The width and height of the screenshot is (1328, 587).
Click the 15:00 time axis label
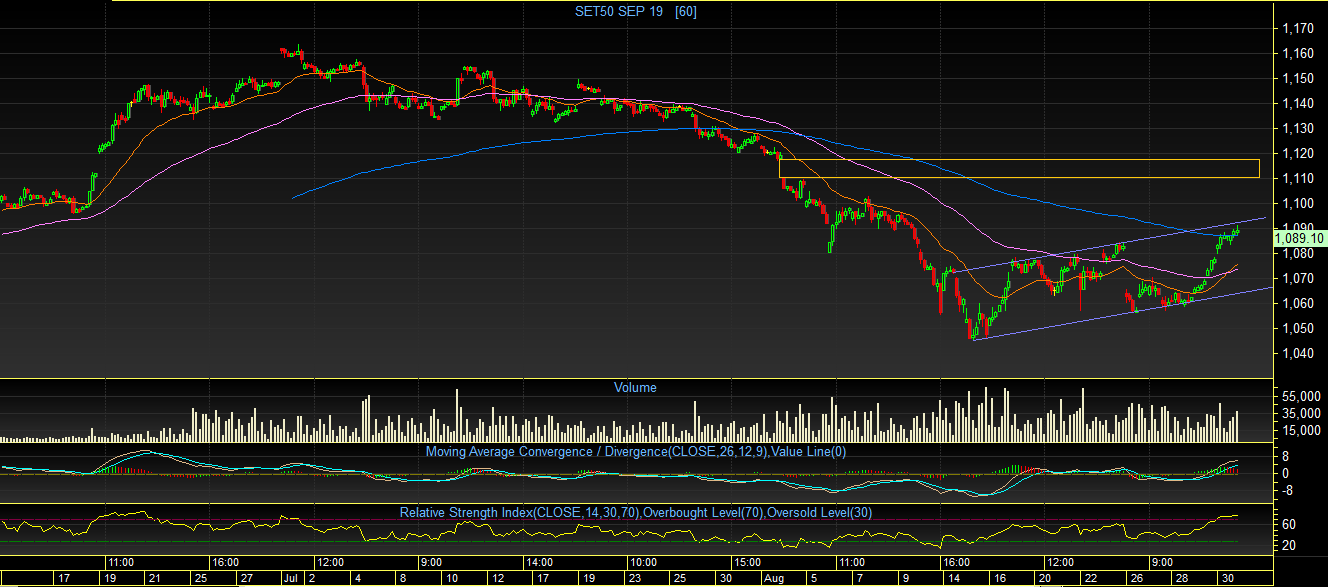pyautogui.click(x=749, y=562)
